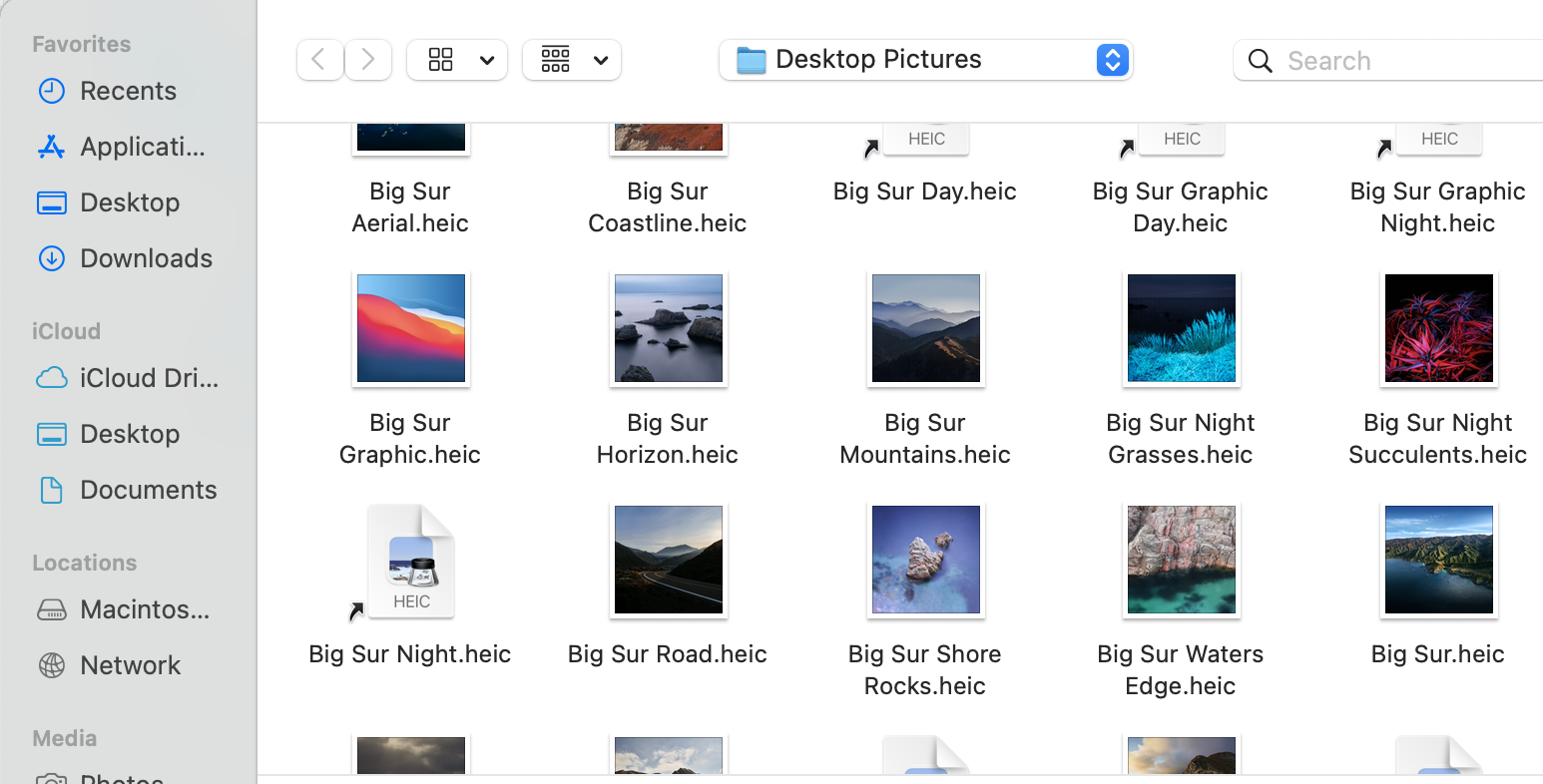
Task: Select the Big Sur Waters Edge.heic thumbnail
Action: [x=1182, y=561]
